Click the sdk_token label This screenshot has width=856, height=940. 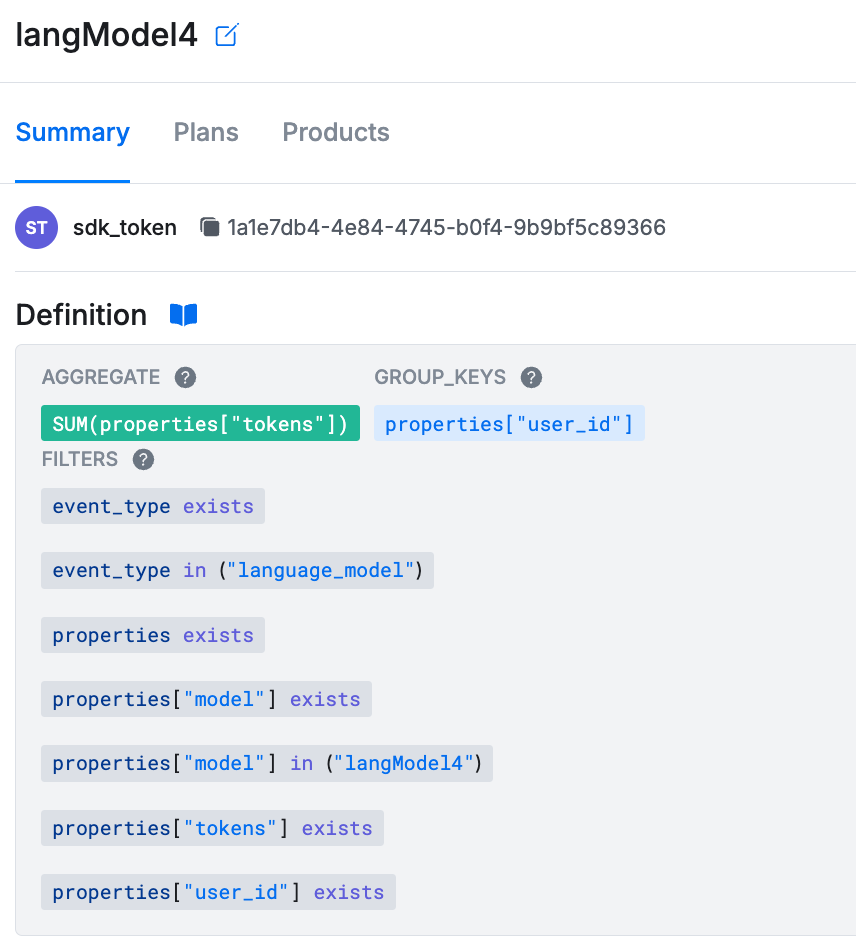(x=125, y=228)
